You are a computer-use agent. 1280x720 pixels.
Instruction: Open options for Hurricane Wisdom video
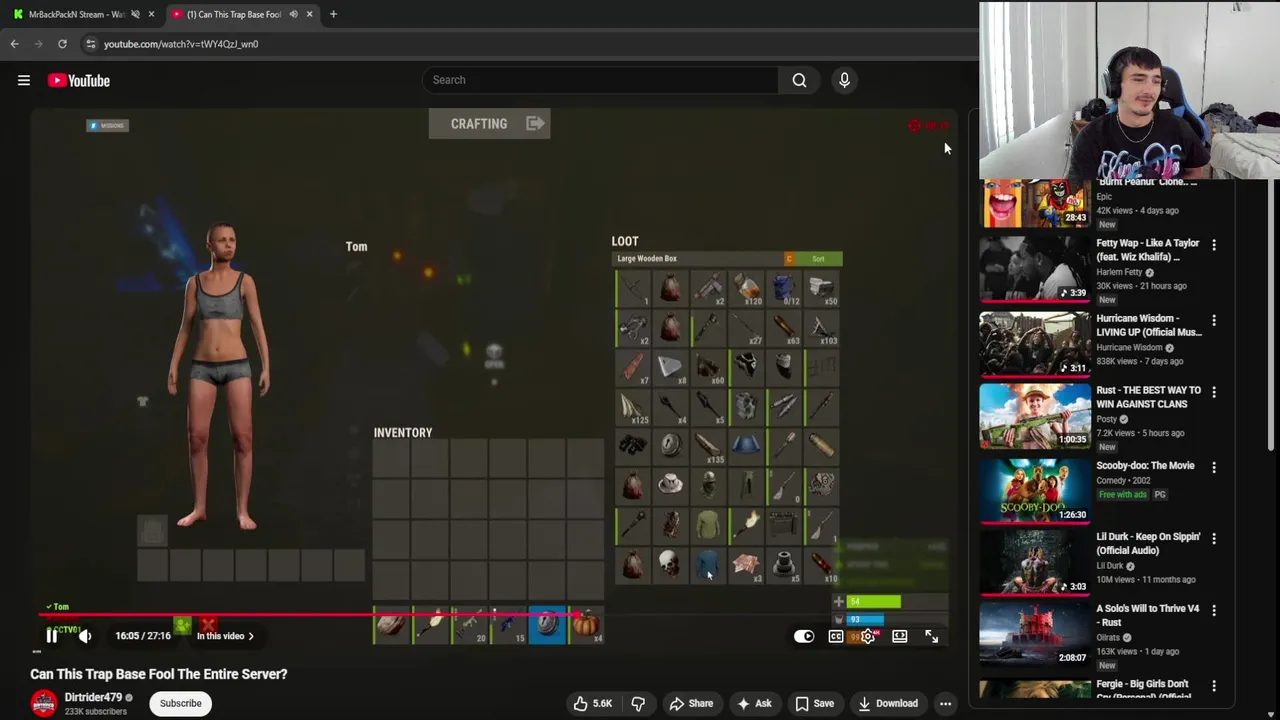[x=1214, y=320]
